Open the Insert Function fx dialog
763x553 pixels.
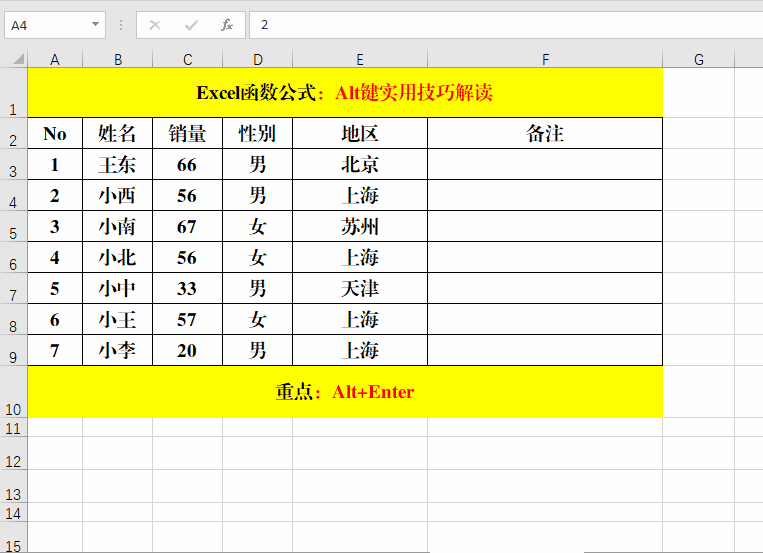pyautogui.click(x=227, y=25)
